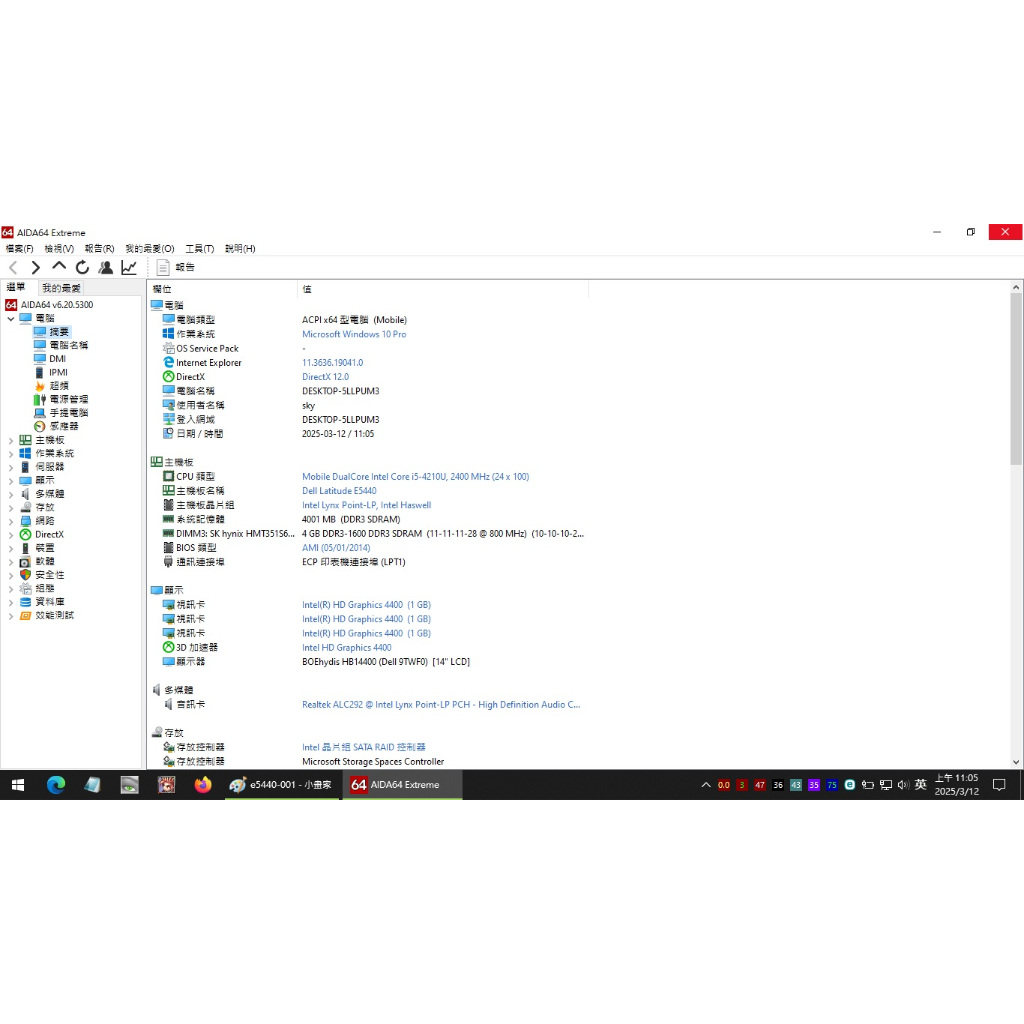The image size is (1024, 1024).
Task: Open Realtek ALC292 audio link
Action: pyautogui.click(x=441, y=705)
